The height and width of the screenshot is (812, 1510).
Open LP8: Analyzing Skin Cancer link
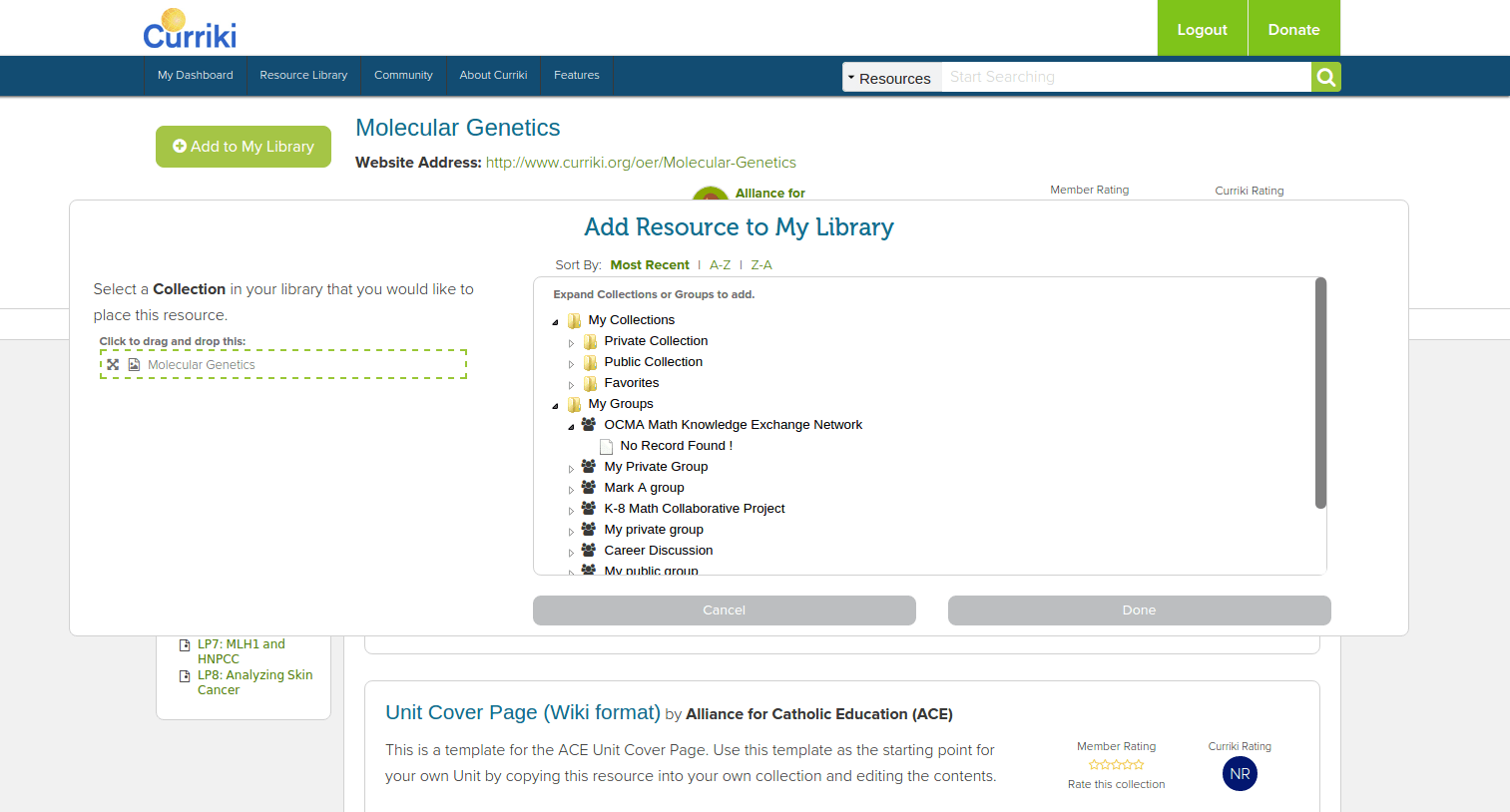254,682
